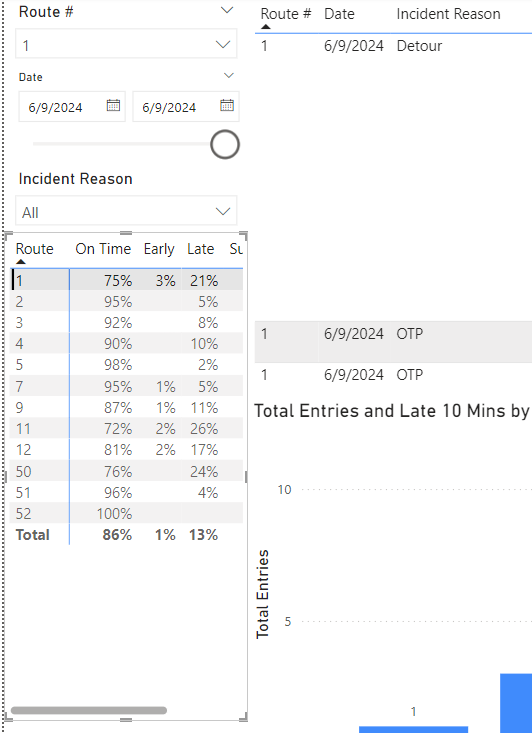Sort by Late column header
The height and width of the screenshot is (733, 532).
tap(201, 249)
